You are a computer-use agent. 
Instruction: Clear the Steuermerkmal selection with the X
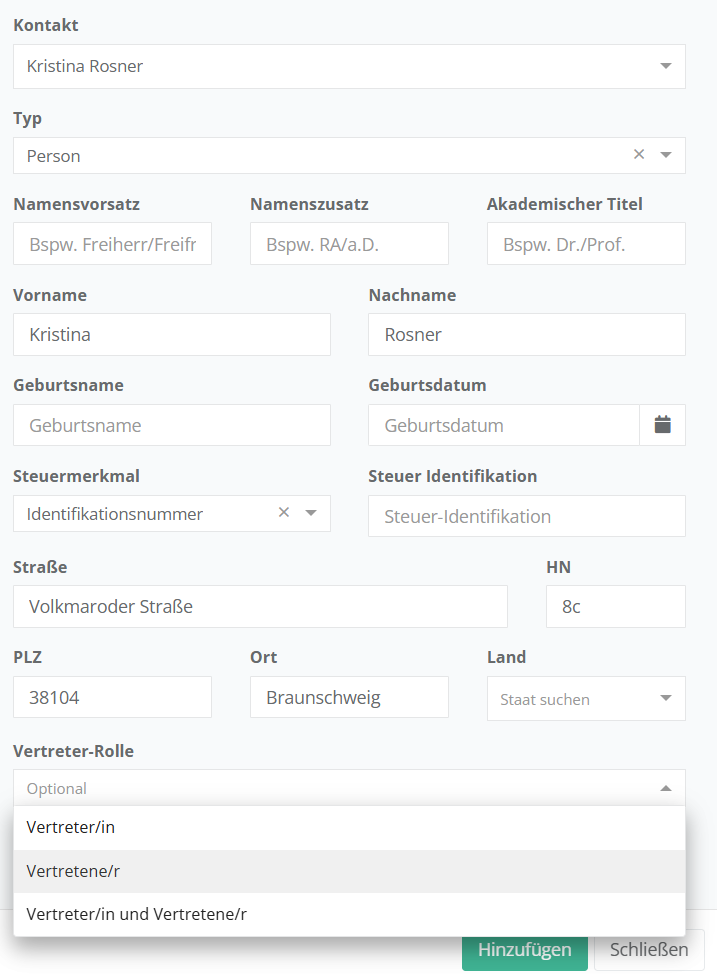(x=284, y=513)
